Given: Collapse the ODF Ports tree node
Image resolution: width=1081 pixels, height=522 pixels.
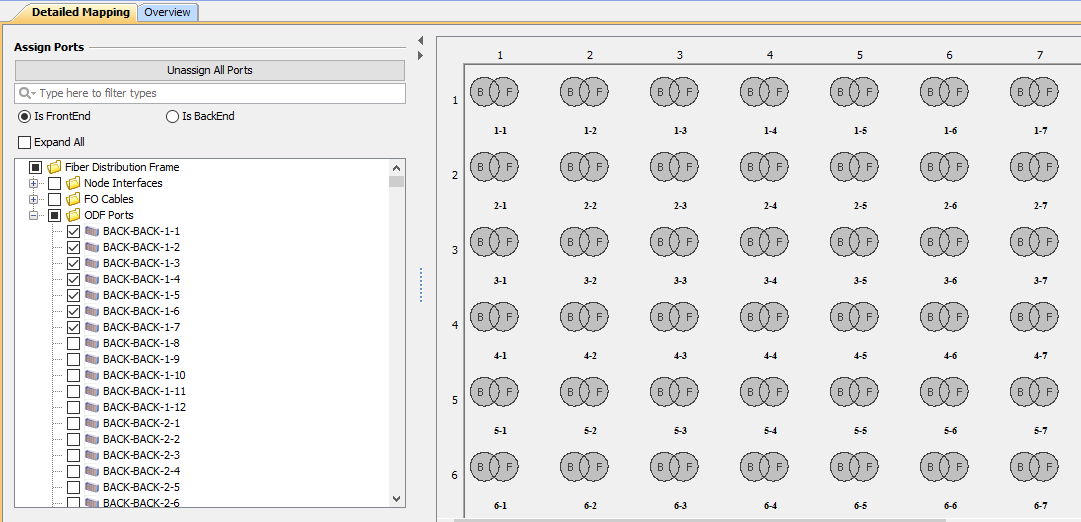Looking at the screenshot, I should pos(35,215).
